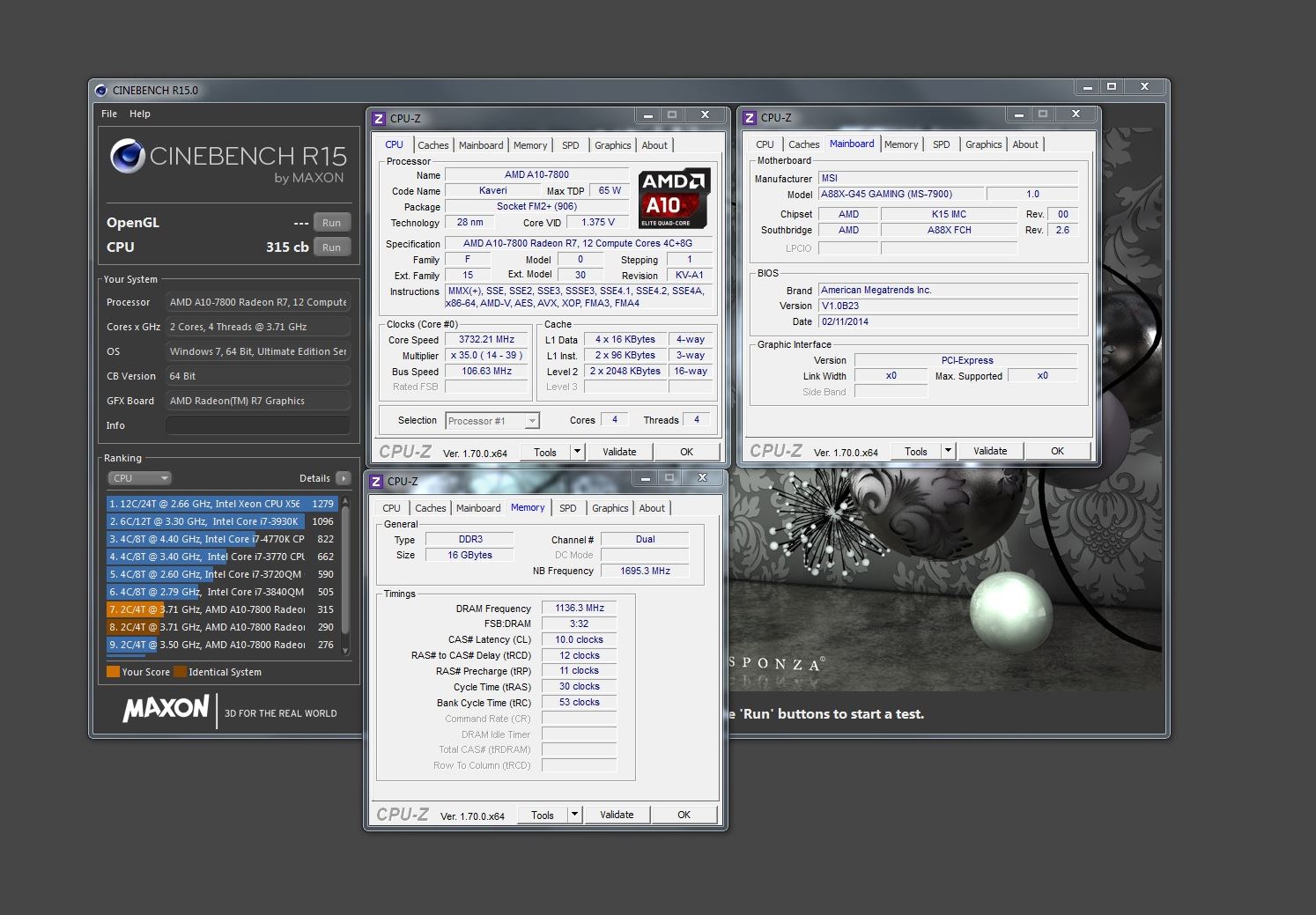Click the BIOS version V1.0B23 field
Screen dimensions: 1316x915
[x=948, y=306]
